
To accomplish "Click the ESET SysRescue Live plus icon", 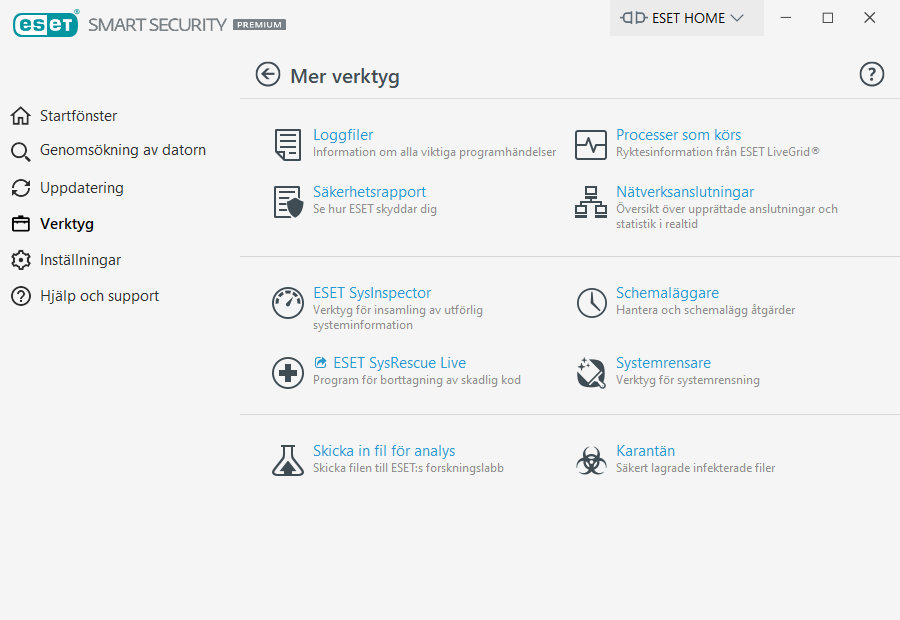I will (288, 373).
